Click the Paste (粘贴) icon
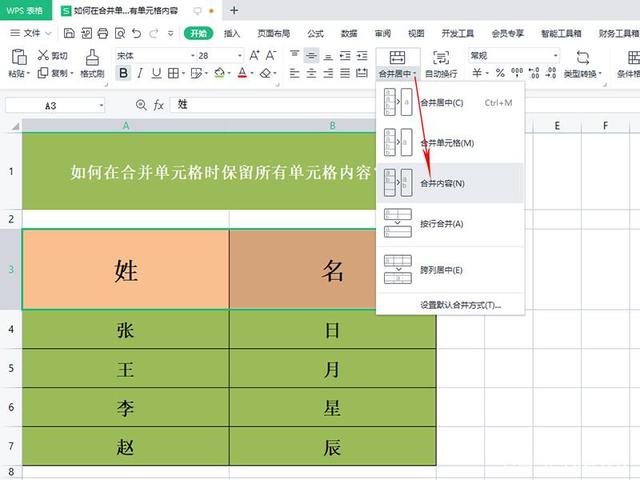 click(x=19, y=58)
